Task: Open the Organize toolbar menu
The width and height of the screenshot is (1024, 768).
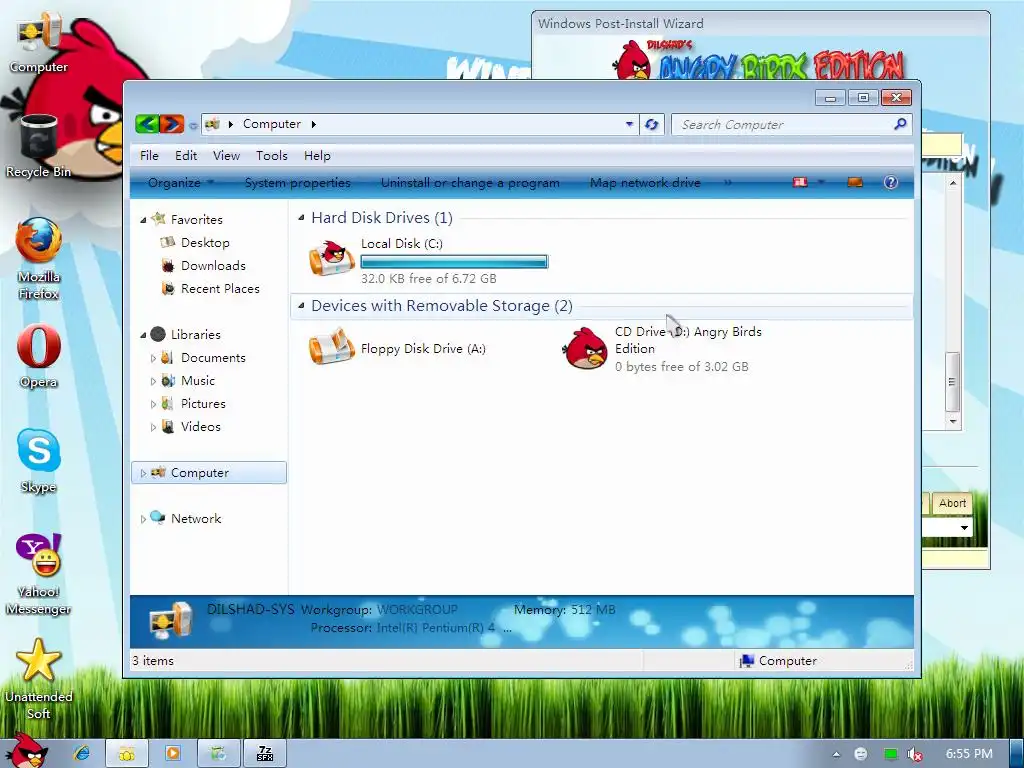Action: pos(181,183)
